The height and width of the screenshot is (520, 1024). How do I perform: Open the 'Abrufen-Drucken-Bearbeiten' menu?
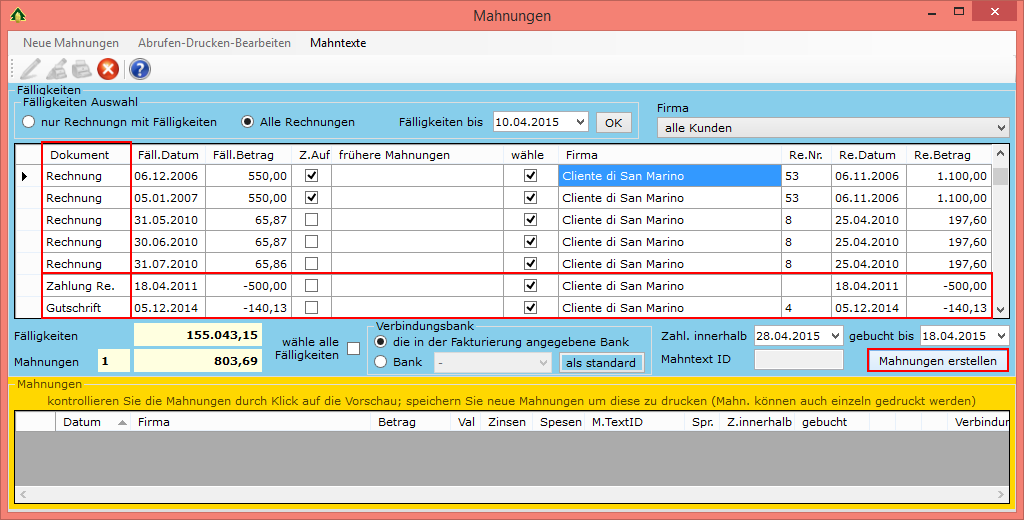pos(214,43)
